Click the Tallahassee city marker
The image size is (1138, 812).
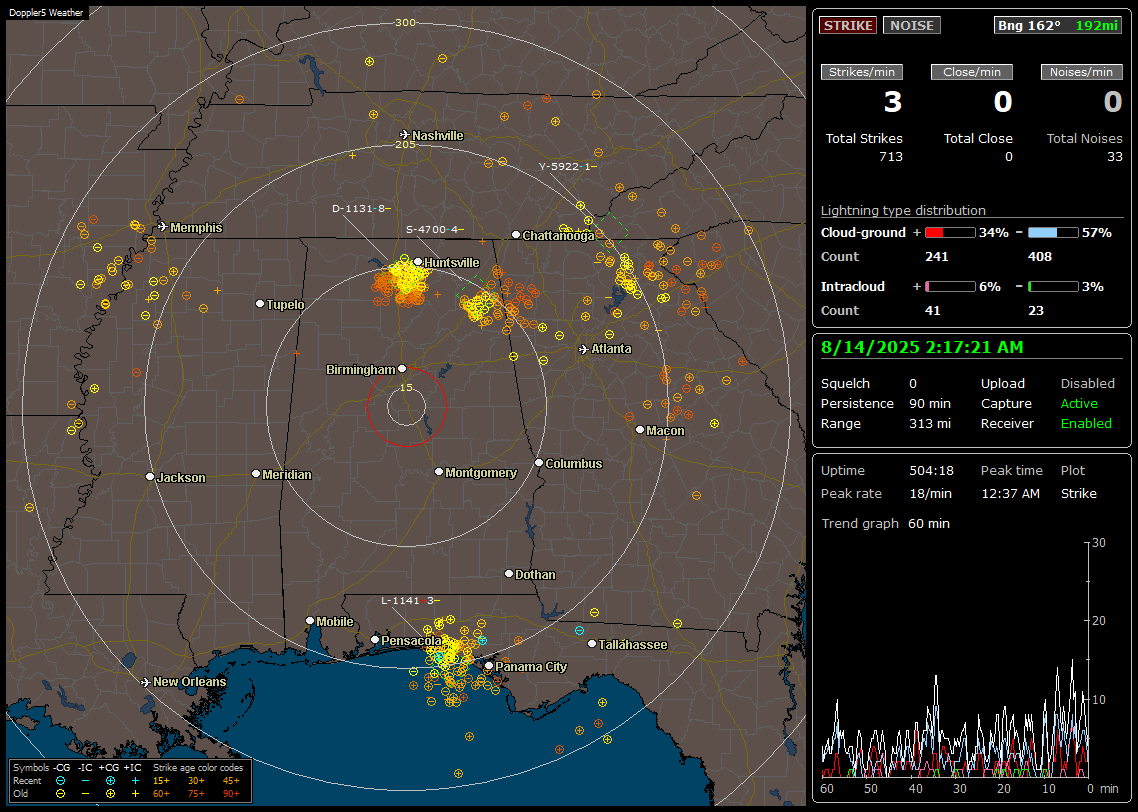[592, 644]
